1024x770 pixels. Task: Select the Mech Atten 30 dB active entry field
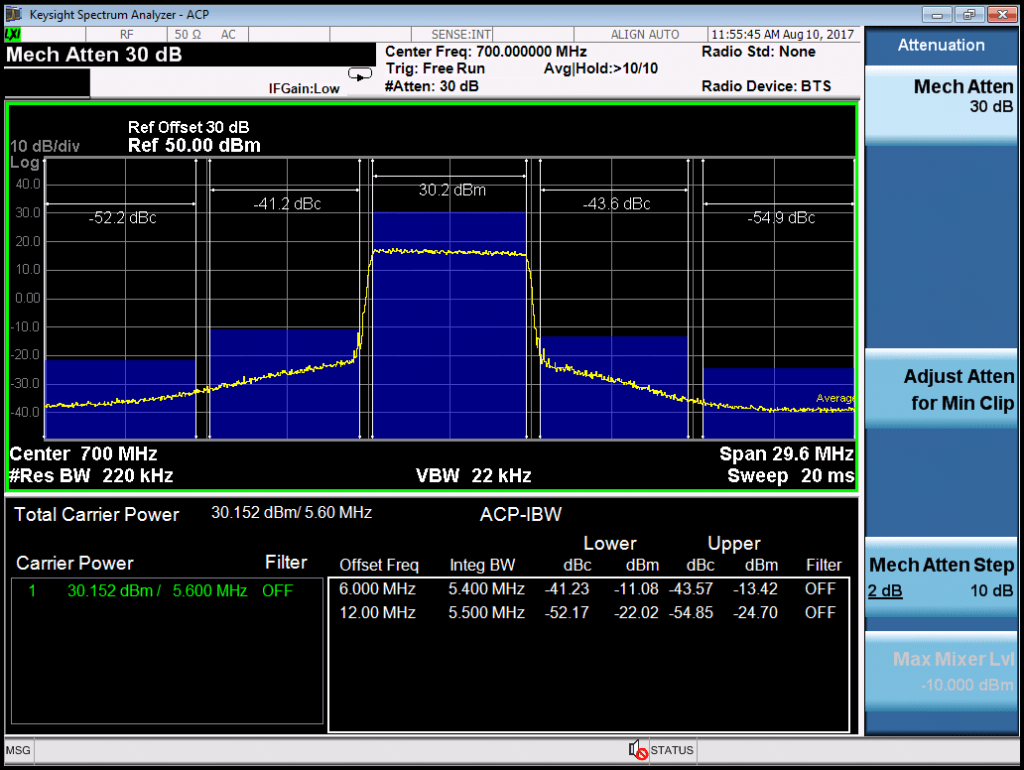pyautogui.click(x=95, y=55)
